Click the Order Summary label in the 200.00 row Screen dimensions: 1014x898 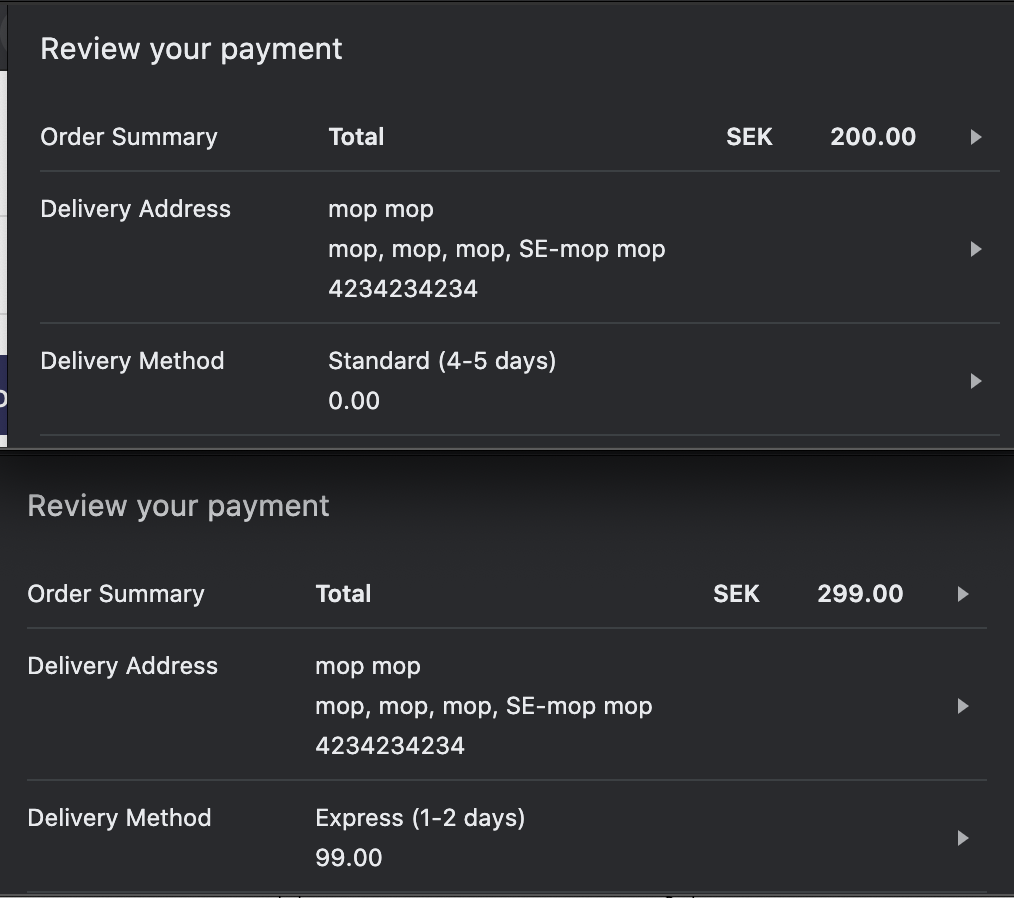129,137
